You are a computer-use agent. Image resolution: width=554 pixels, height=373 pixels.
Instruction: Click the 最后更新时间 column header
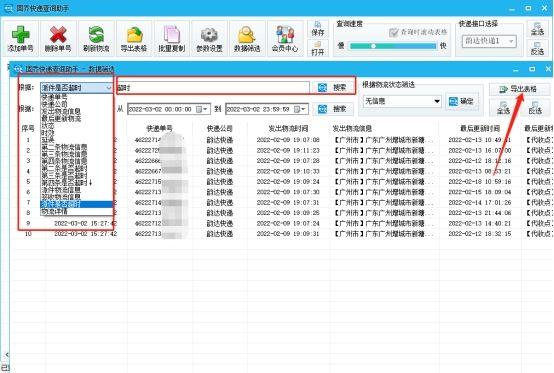click(480, 128)
